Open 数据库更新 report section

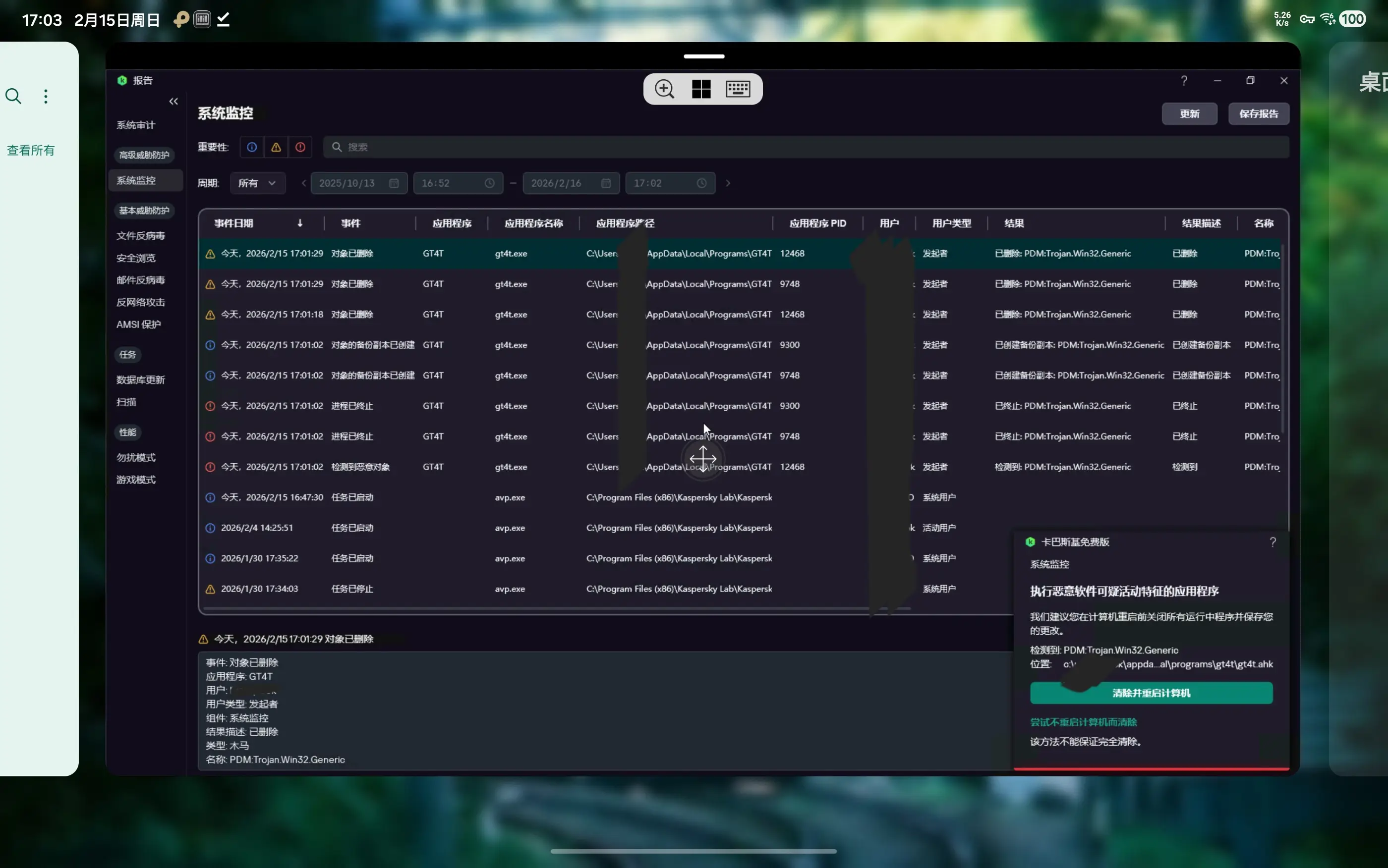click(141, 380)
